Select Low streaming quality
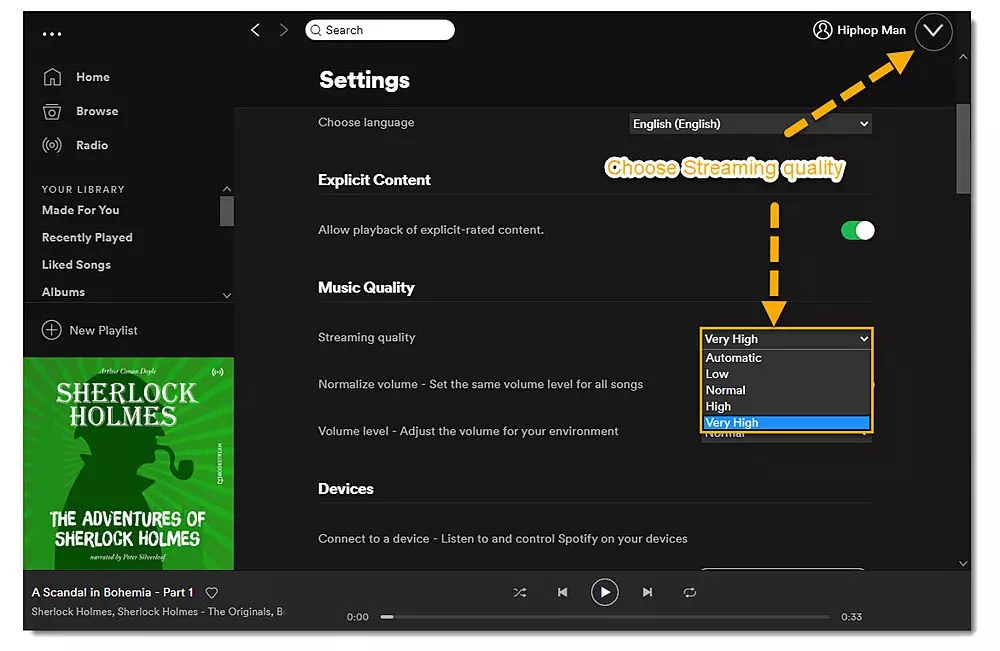 click(786, 374)
